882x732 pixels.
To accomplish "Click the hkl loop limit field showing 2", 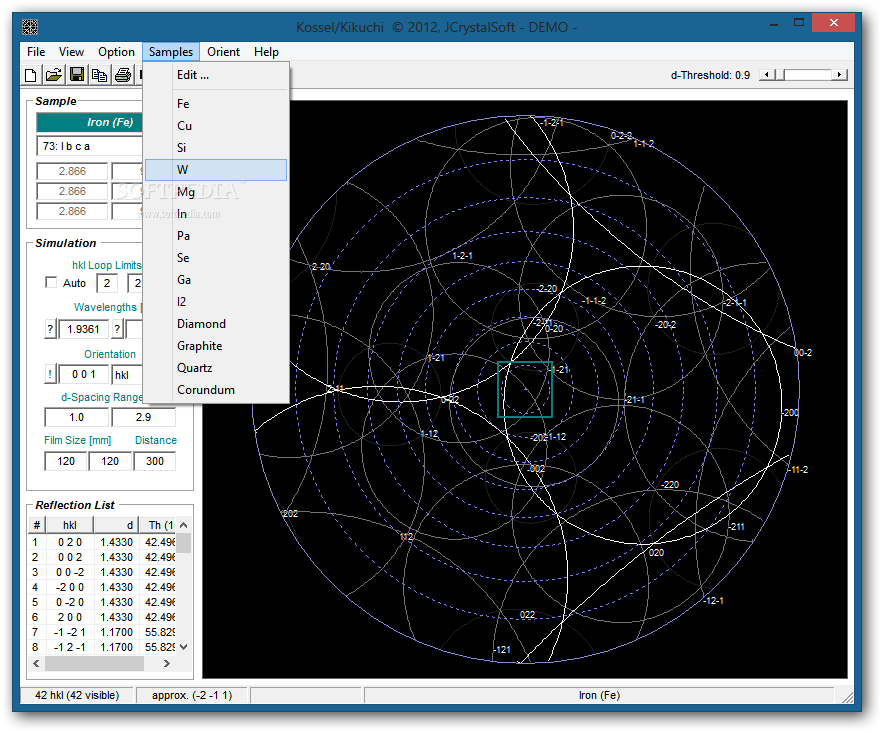I will pos(107,283).
